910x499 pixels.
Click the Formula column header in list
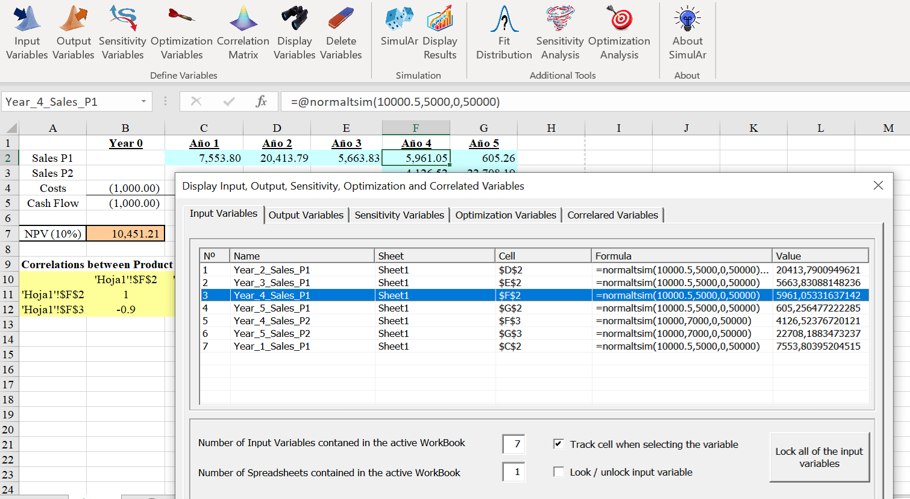click(x=682, y=256)
